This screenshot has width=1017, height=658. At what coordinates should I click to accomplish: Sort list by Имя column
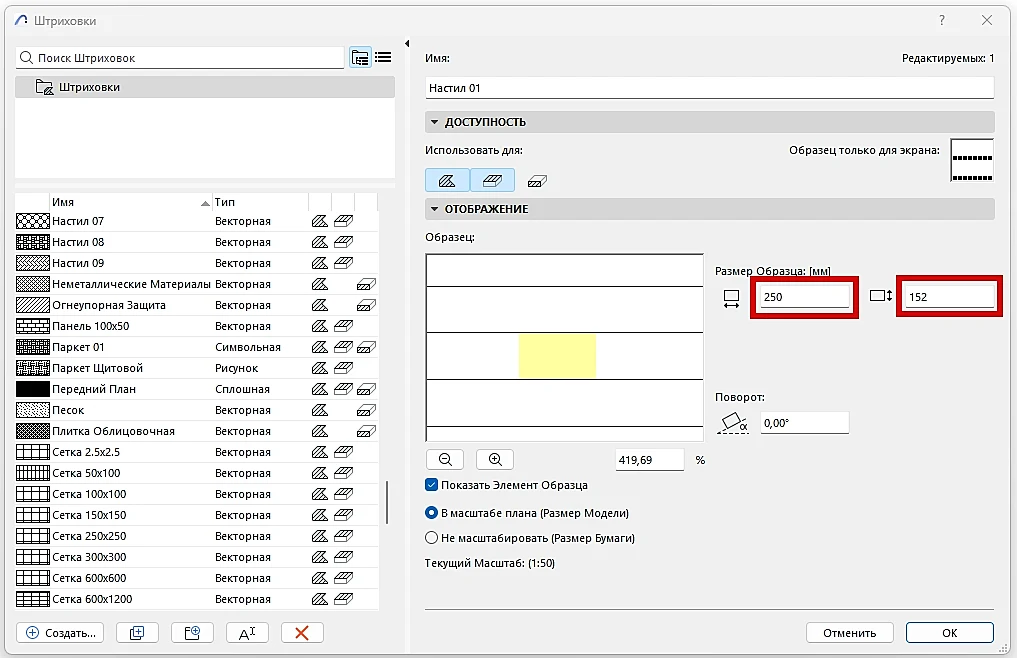tap(130, 202)
